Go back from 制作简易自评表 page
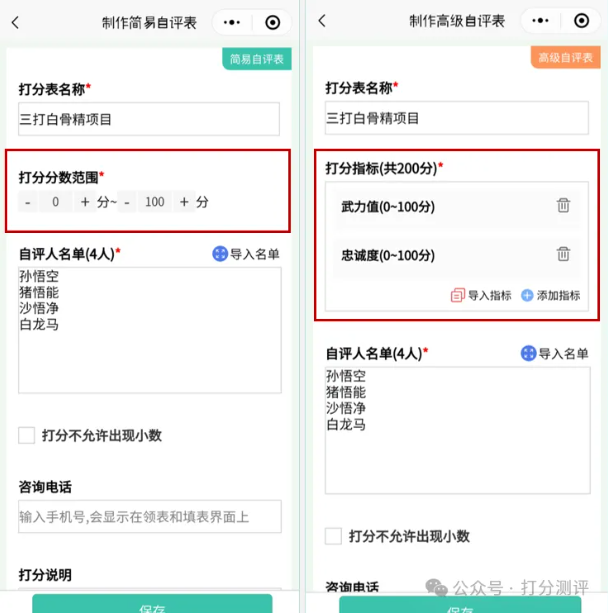 point(15,23)
